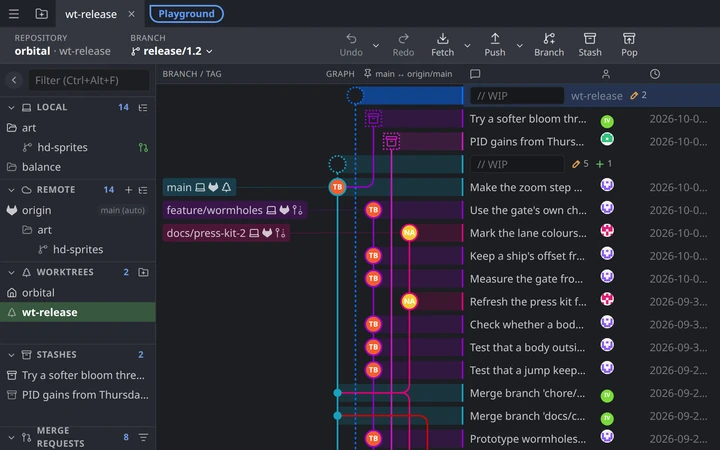Collapse the MERGE REQUESTS section
The width and height of the screenshot is (720, 450).
11,437
